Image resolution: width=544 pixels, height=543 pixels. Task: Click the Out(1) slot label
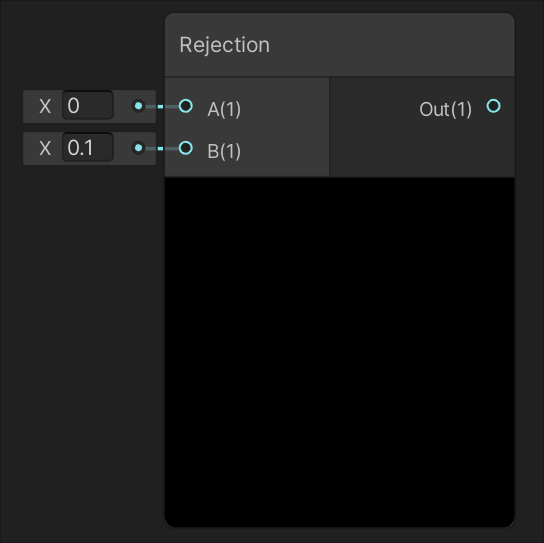point(445,109)
